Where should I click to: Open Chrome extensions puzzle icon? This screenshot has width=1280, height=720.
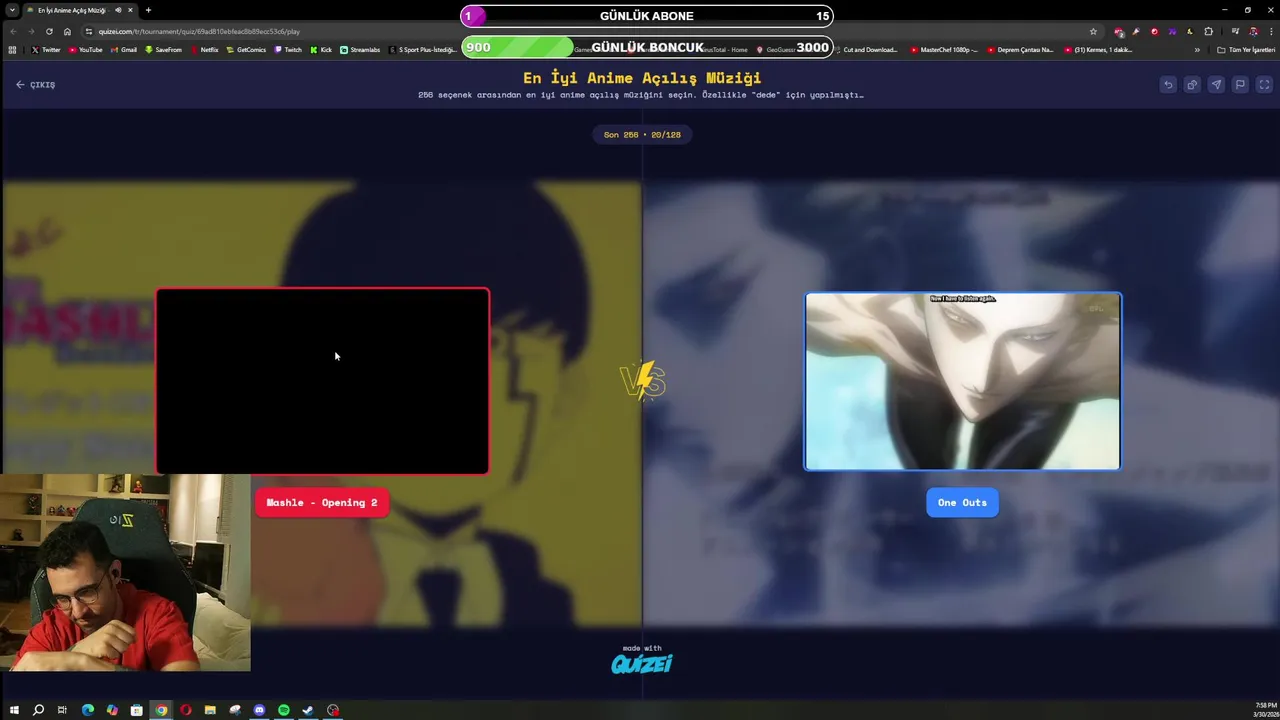[1208, 31]
